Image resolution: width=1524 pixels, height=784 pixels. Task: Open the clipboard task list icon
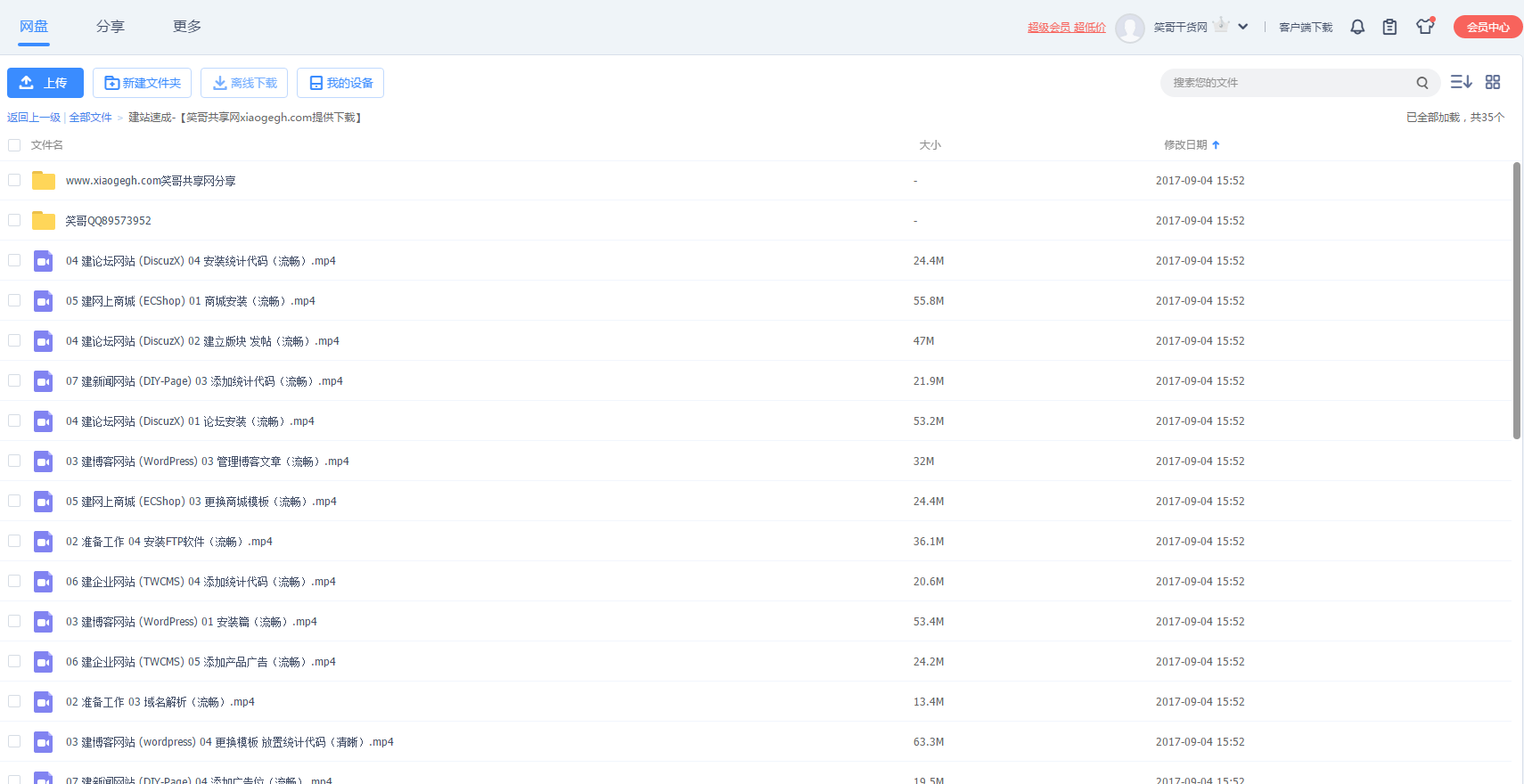pyautogui.click(x=1389, y=27)
